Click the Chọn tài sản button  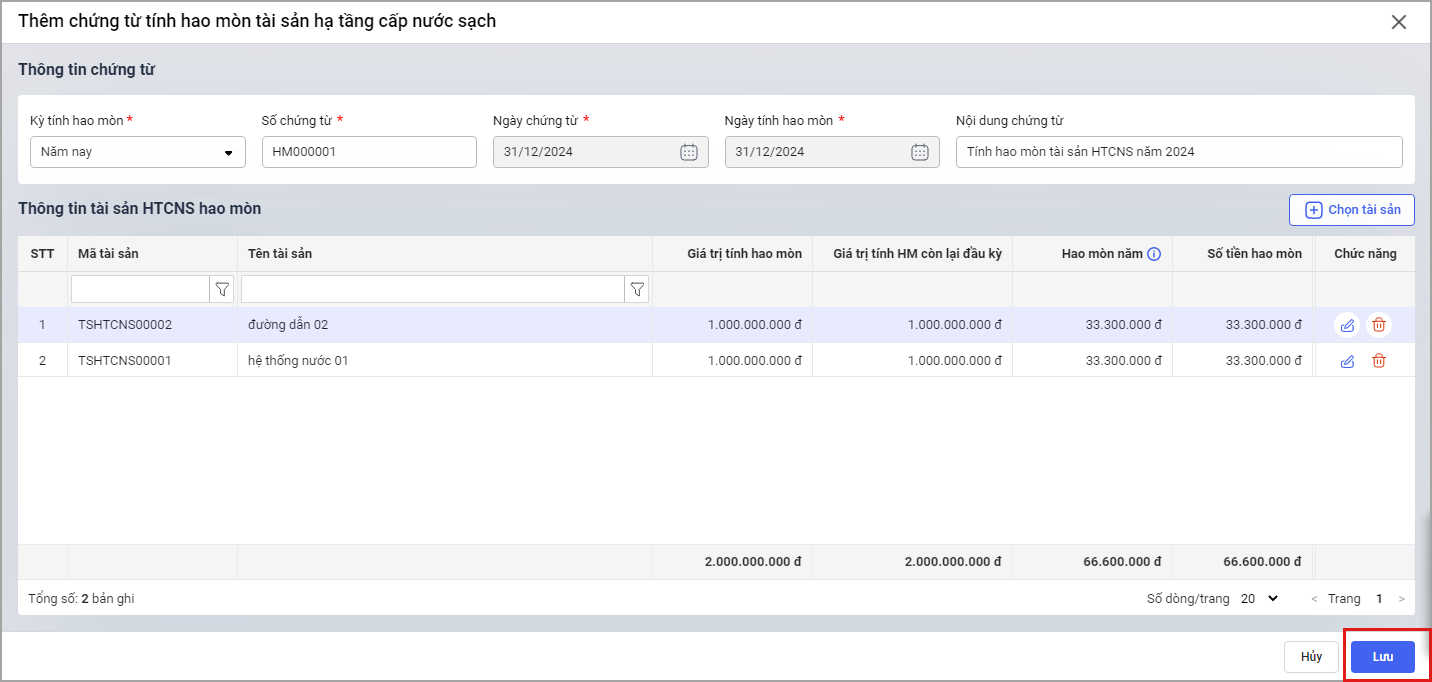click(1352, 210)
